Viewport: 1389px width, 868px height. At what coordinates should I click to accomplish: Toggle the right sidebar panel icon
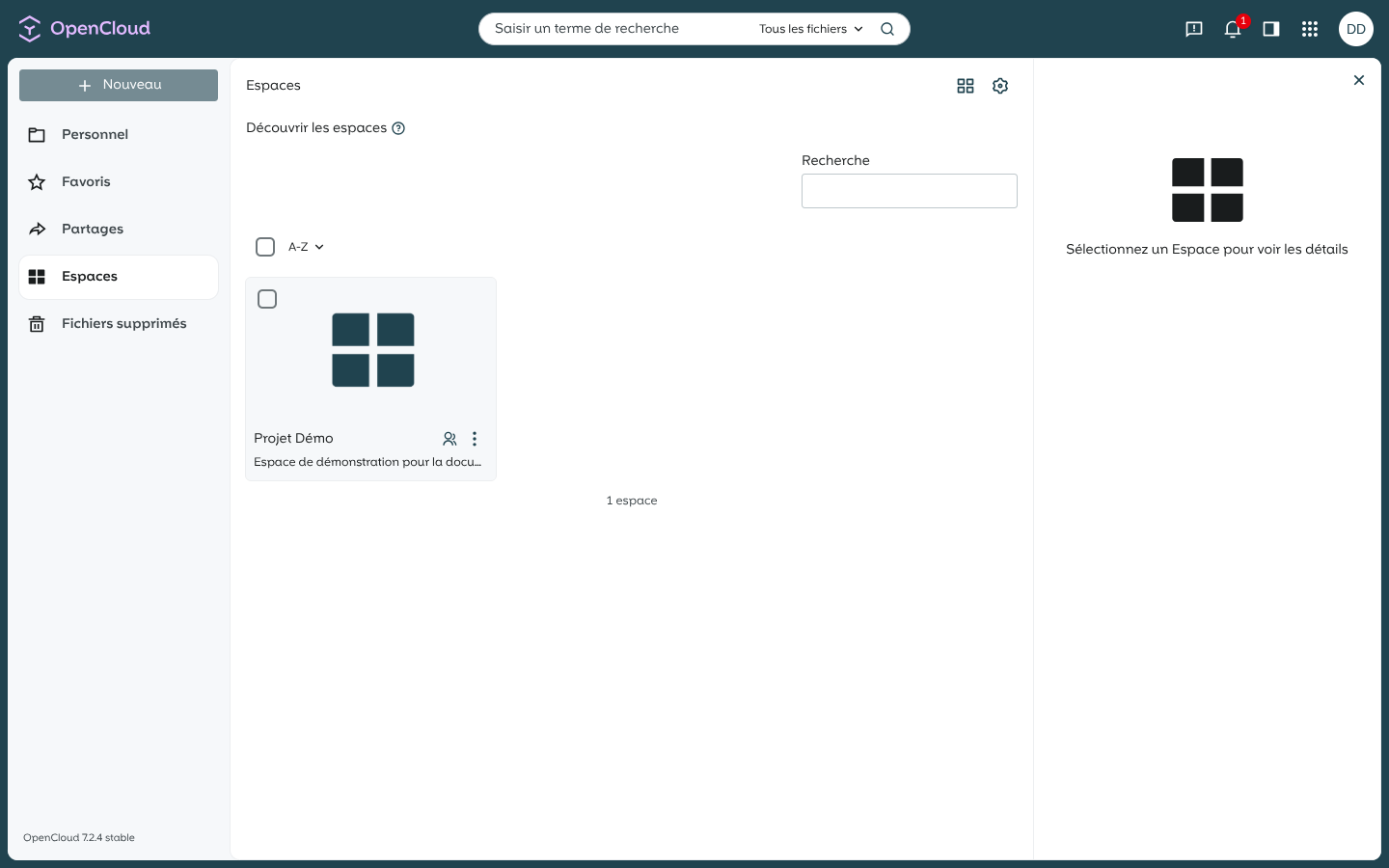point(1271,29)
